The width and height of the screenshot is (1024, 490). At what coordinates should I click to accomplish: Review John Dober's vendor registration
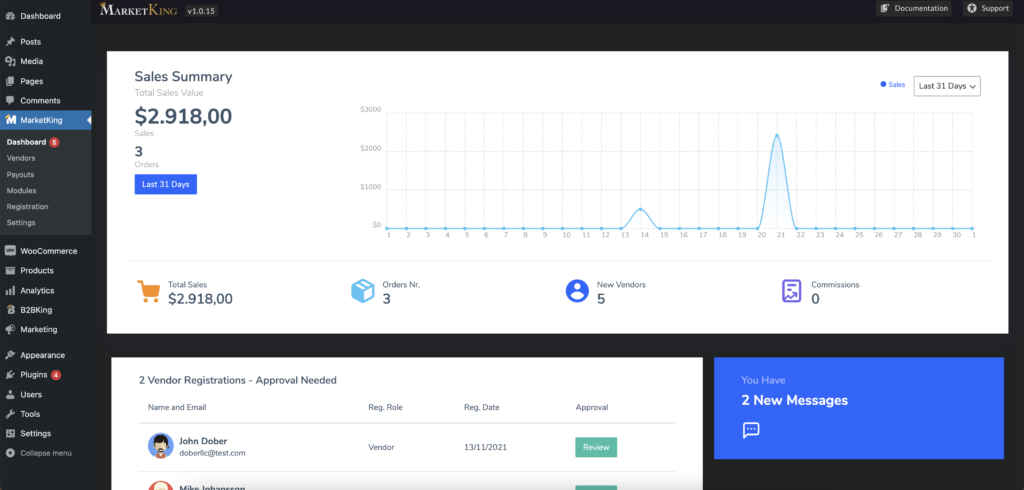(596, 448)
